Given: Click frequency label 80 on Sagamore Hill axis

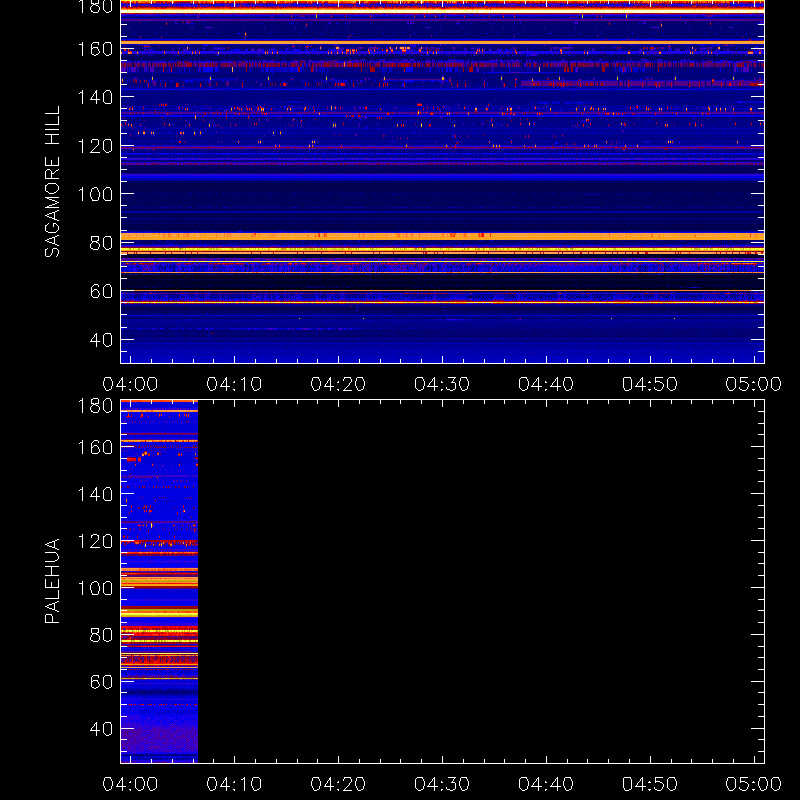Looking at the screenshot, I should click(101, 243).
